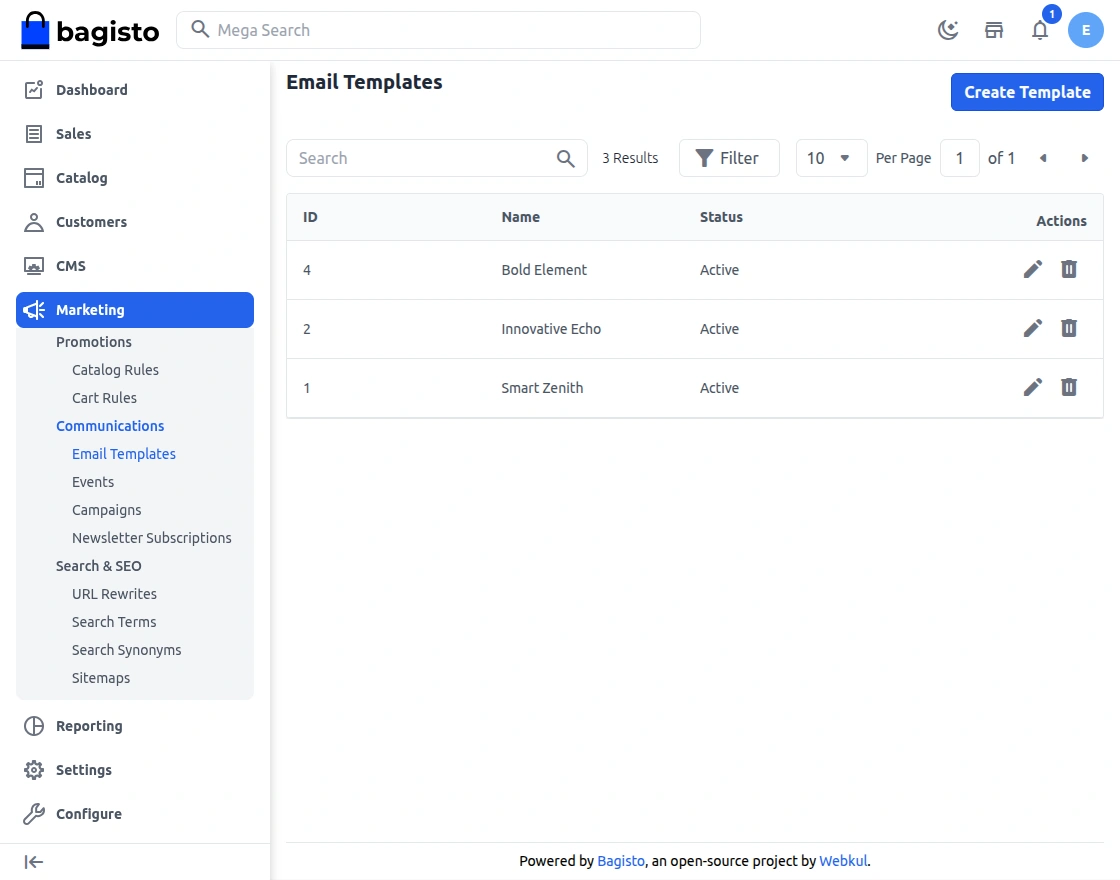This screenshot has height=880, width=1120.
Task: Open Sitemaps page
Action: [x=101, y=678]
